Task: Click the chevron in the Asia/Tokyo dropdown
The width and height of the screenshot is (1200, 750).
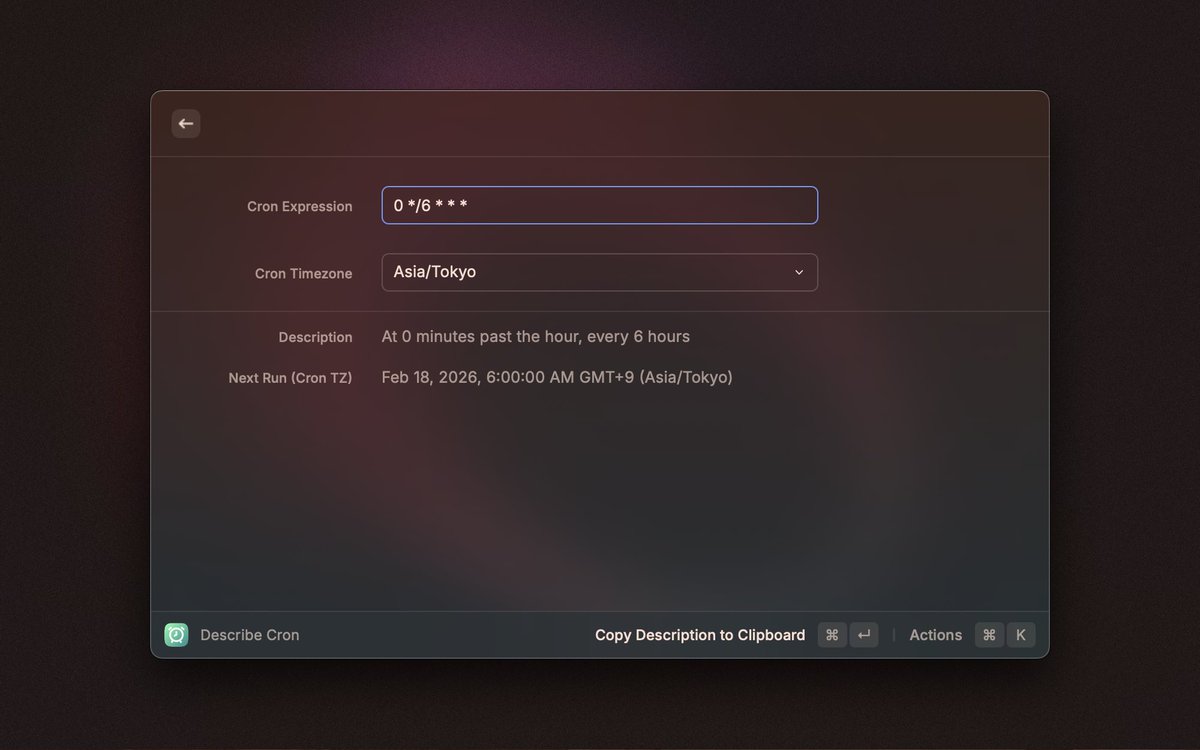Action: [x=799, y=272]
